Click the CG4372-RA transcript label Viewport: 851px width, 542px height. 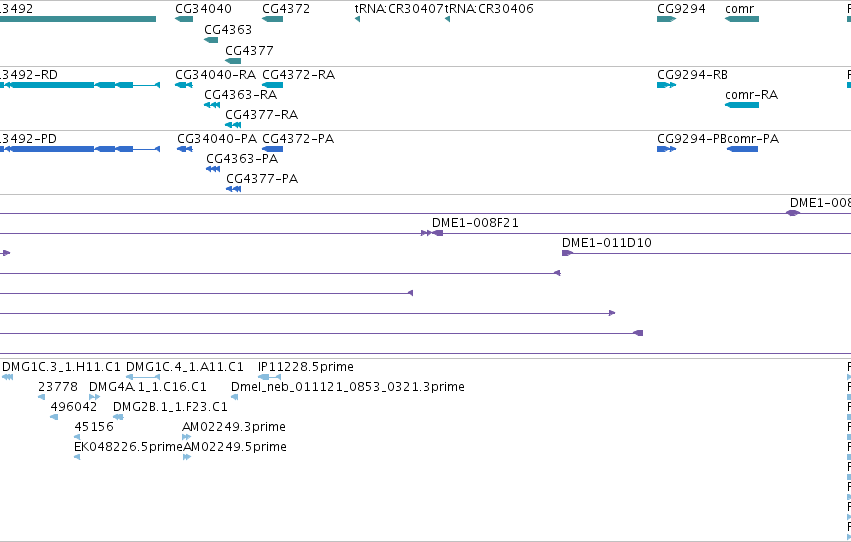tap(299, 74)
